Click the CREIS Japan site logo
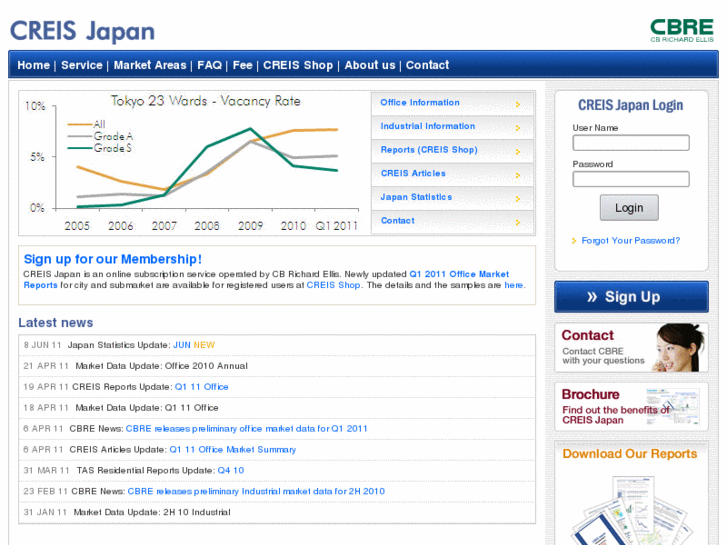Viewport: 727px width, 545px height. 82,31
